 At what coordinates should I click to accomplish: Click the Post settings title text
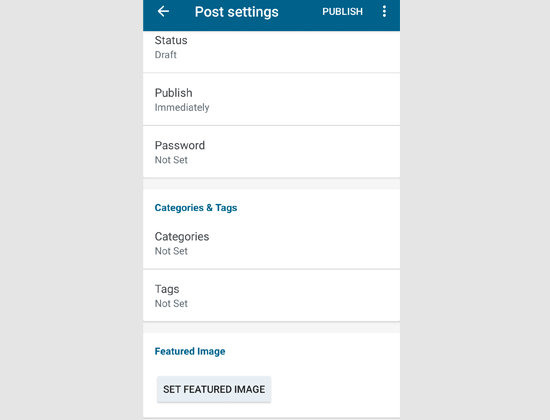click(236, 12)
